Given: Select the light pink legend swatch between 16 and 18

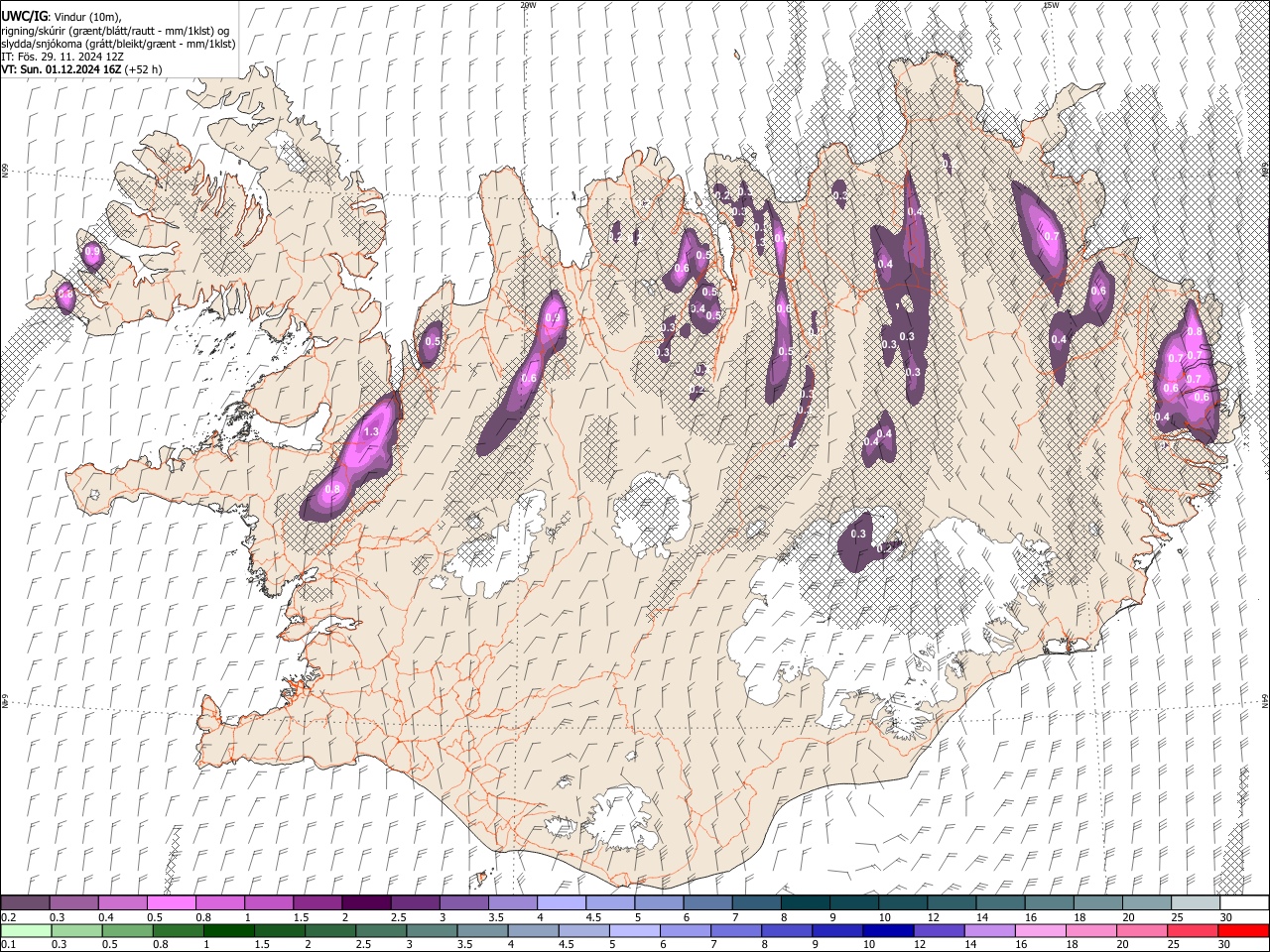Looking at the screenshot, I should pyautogui.click(x=1040, y=930).
